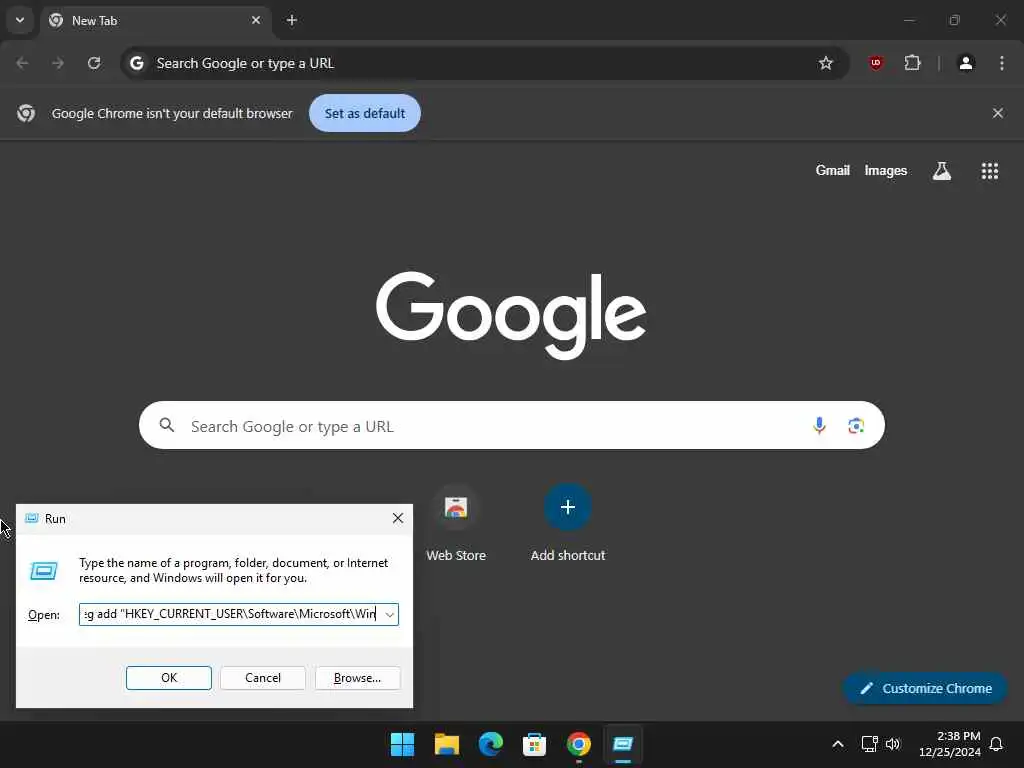Viewport: 1024px width, 768px height.
Task: Show hidden system tray icons
Action: click(x=837, y=744)
